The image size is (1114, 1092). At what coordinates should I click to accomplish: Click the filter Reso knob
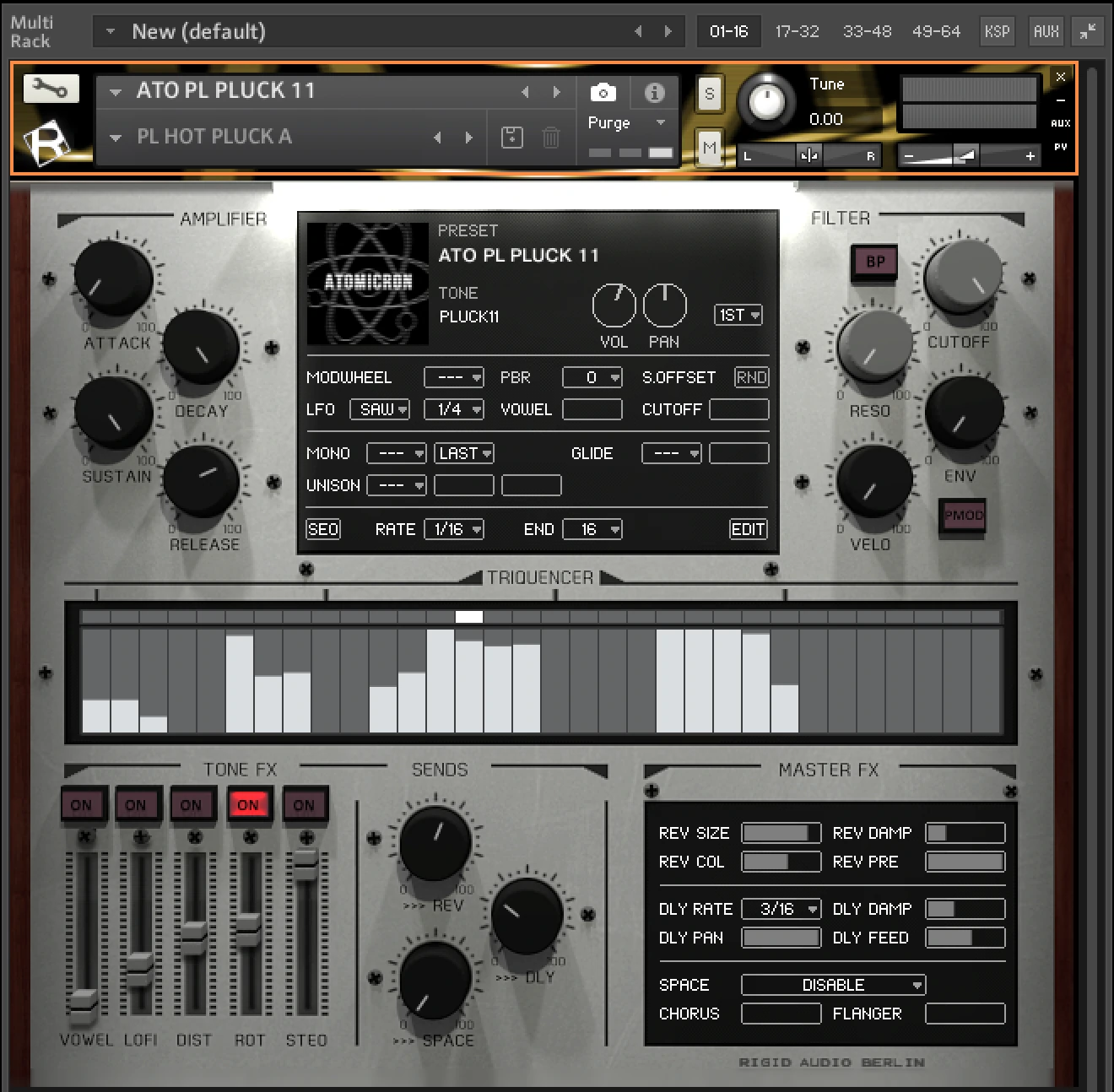(875, 347)
